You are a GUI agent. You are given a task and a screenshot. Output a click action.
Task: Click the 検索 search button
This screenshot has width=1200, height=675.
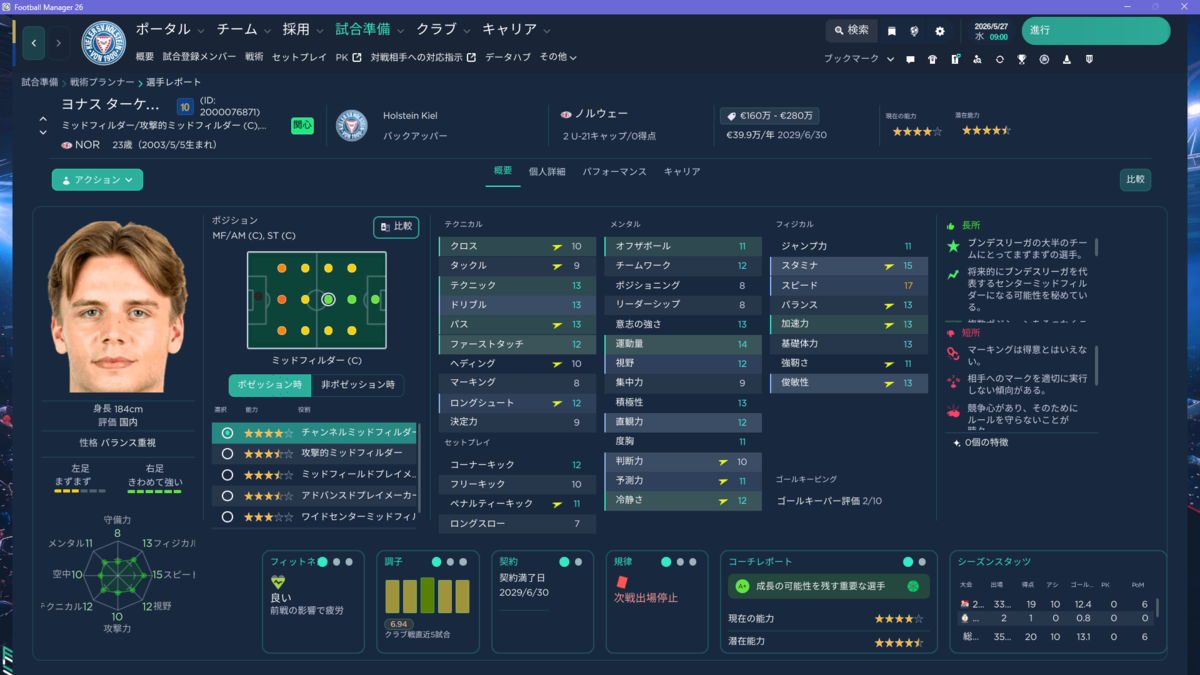pos(851,31)
